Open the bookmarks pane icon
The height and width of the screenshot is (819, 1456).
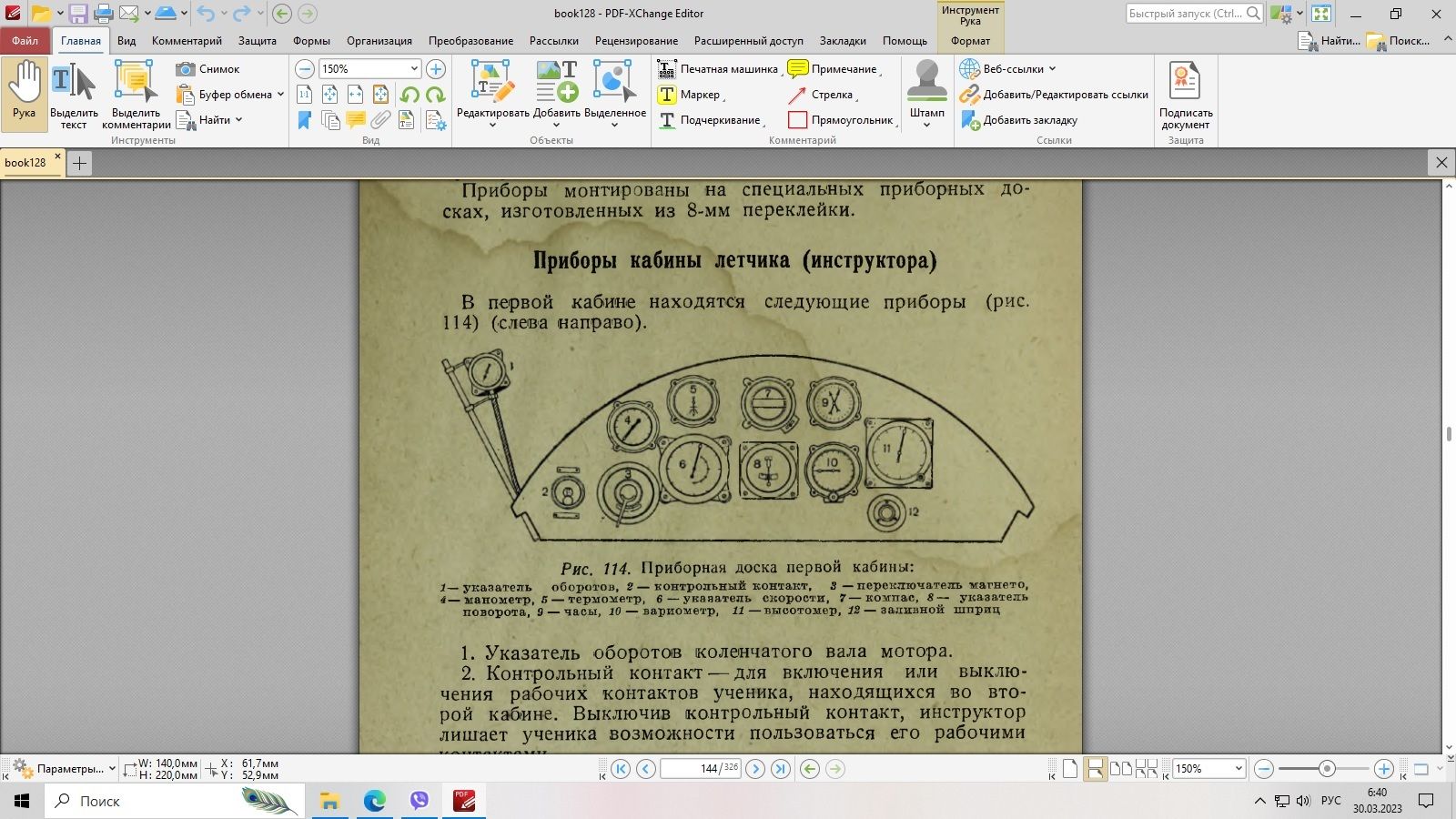305,120
